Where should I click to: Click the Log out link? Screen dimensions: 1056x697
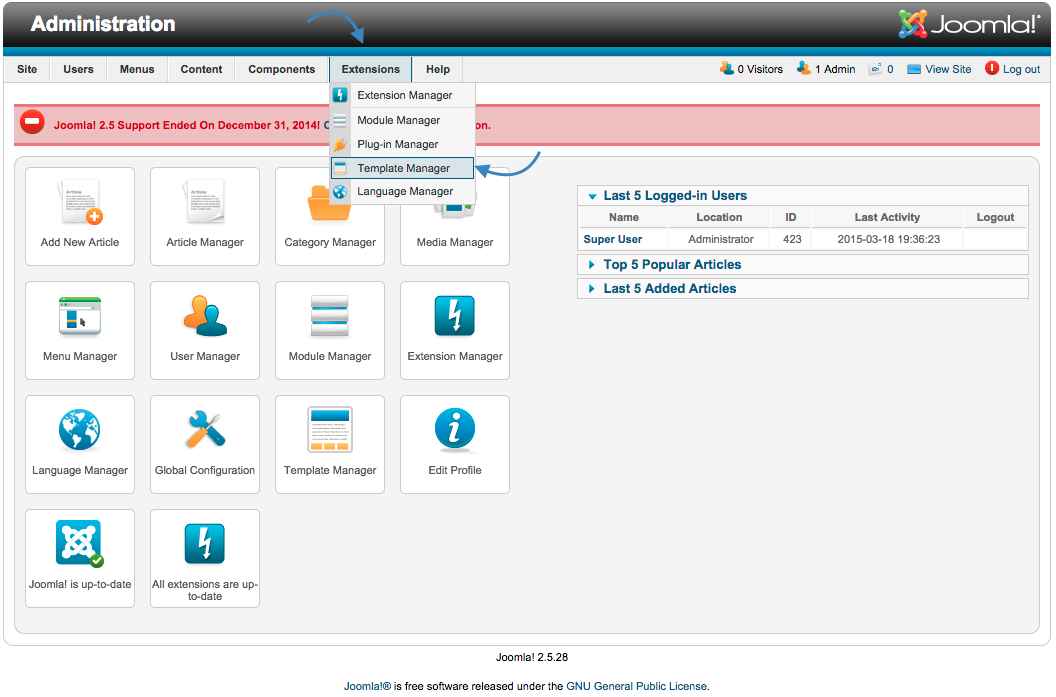point(1021,69)
